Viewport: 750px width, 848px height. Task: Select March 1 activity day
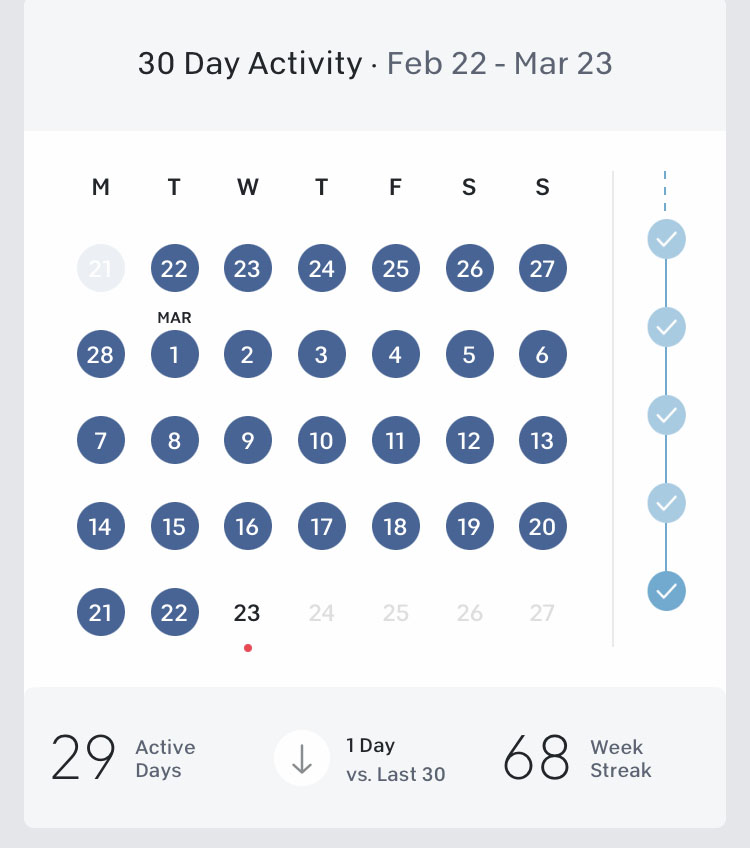(x=174, y=354)
